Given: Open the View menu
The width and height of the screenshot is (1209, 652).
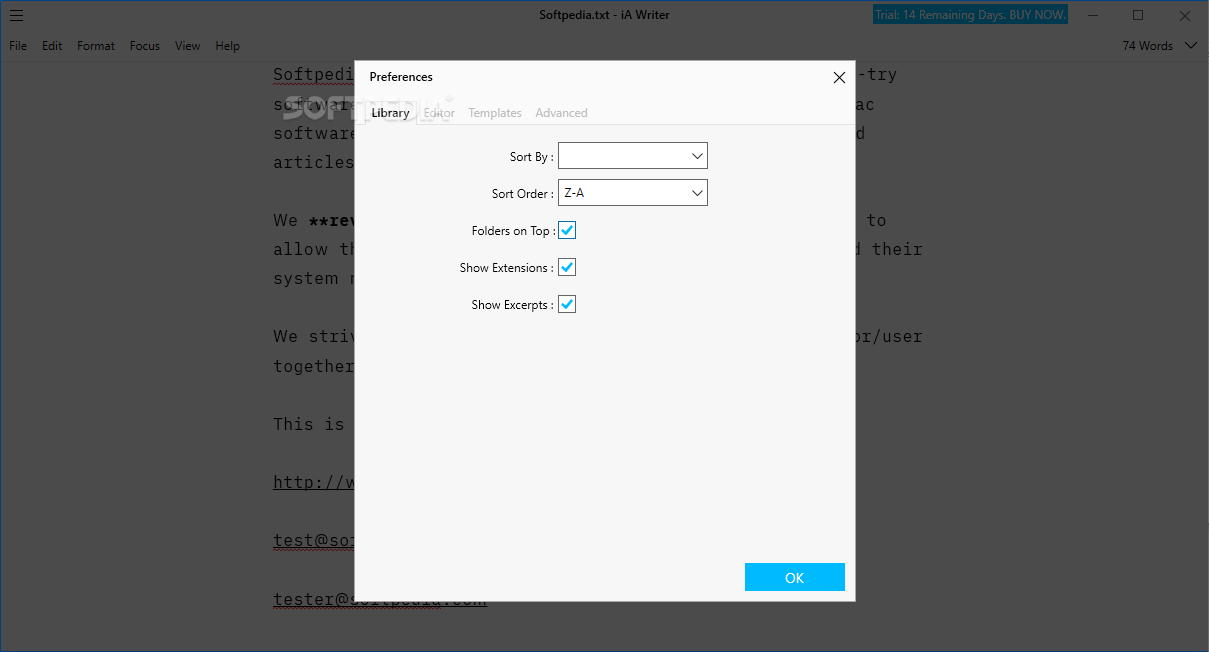Looking at the screenshot, I should 188,46.
